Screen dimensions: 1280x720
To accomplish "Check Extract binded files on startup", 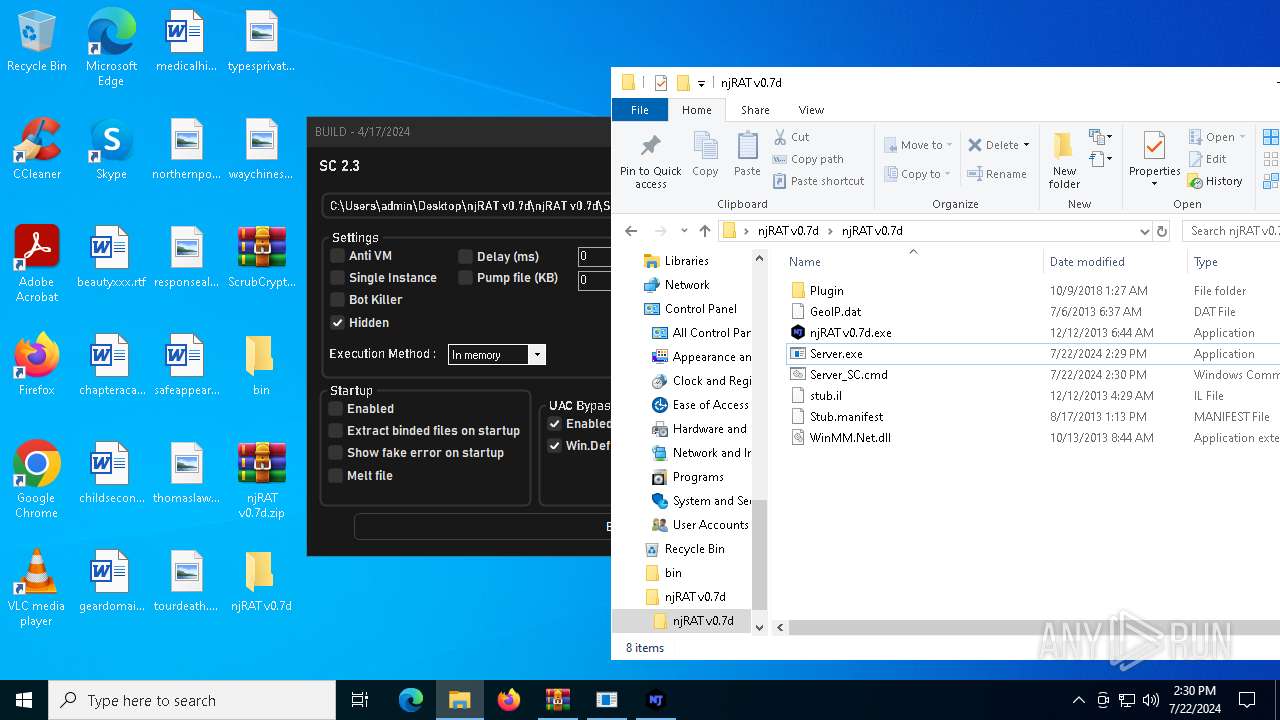I will [336, 431].
